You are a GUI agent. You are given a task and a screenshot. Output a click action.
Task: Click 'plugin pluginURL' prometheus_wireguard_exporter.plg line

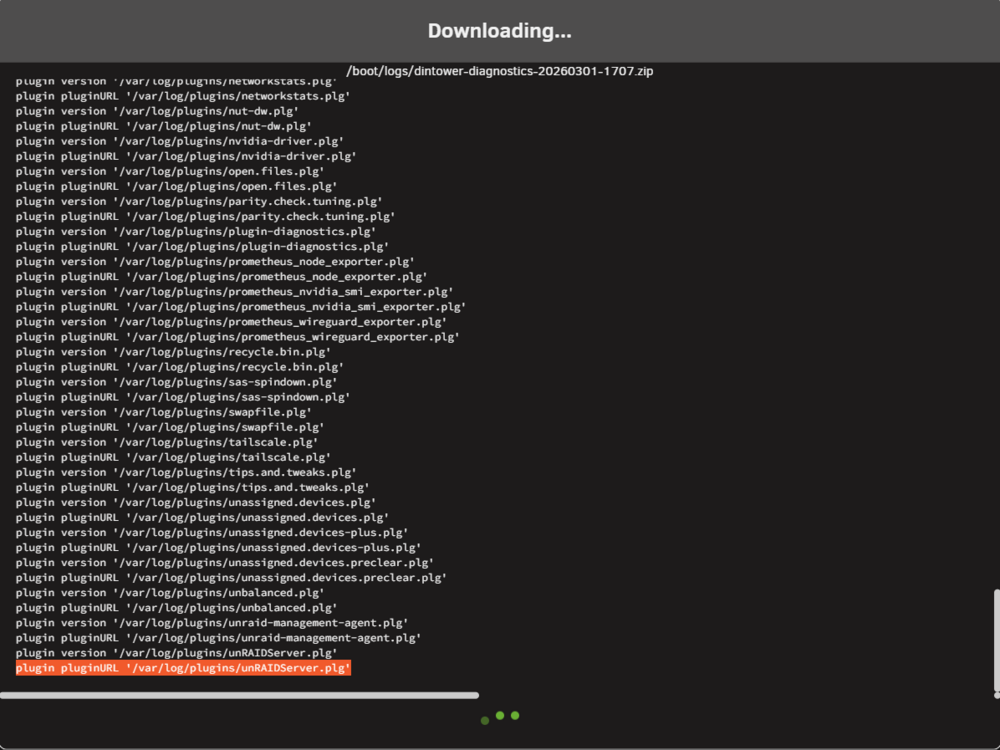238,337
